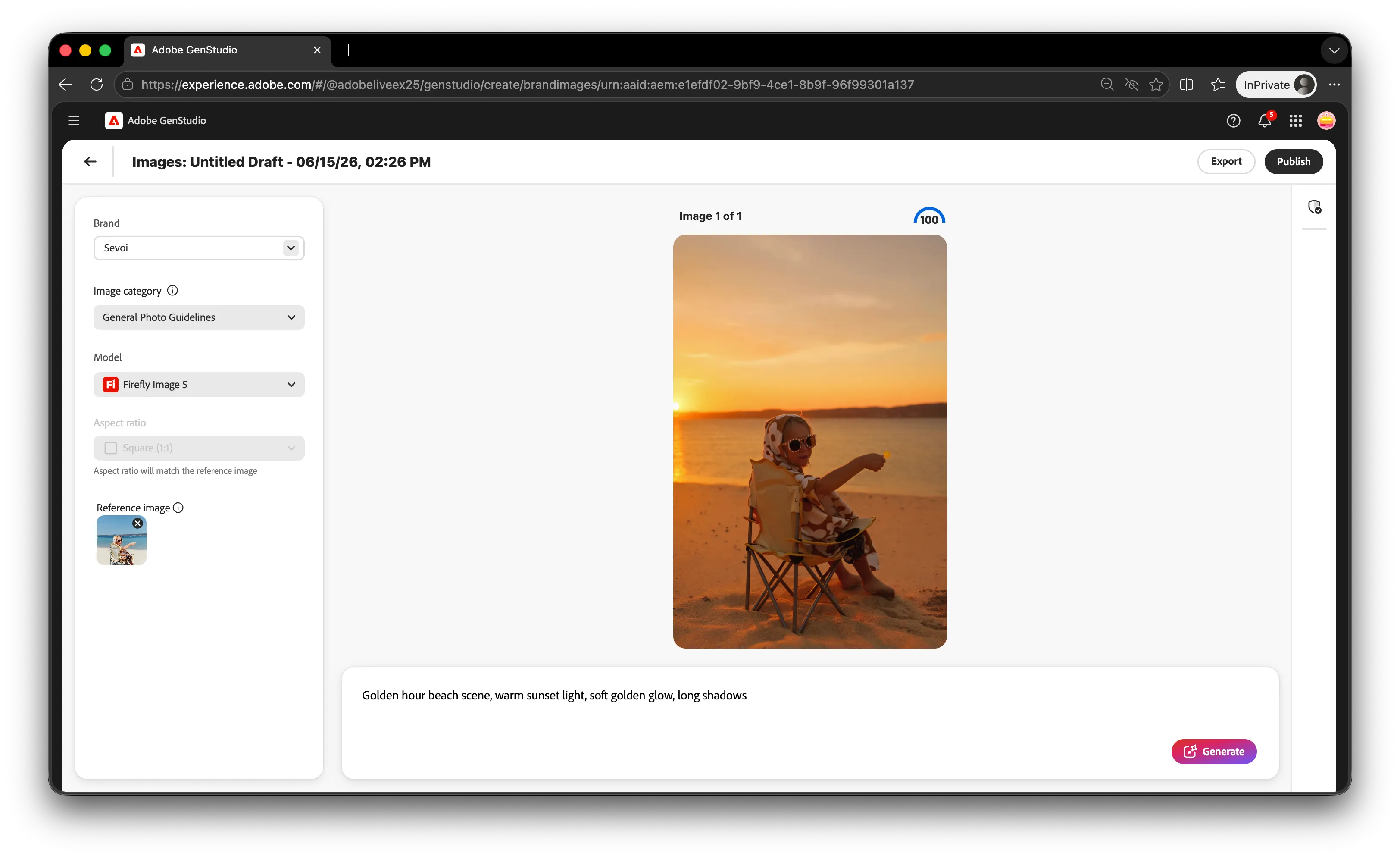Click the browser back arrow
This screenshot has height=859, width=1400.
pos(66,85)
